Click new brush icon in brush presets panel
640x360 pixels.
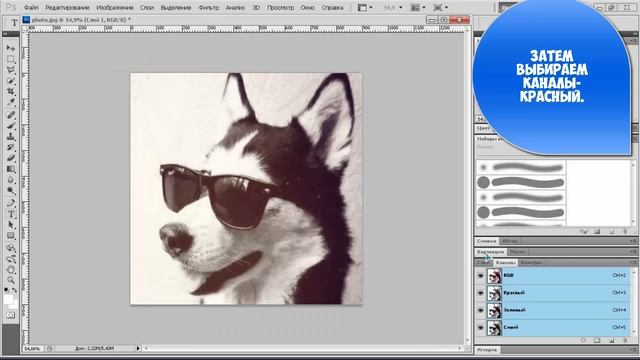coord(611,231)
